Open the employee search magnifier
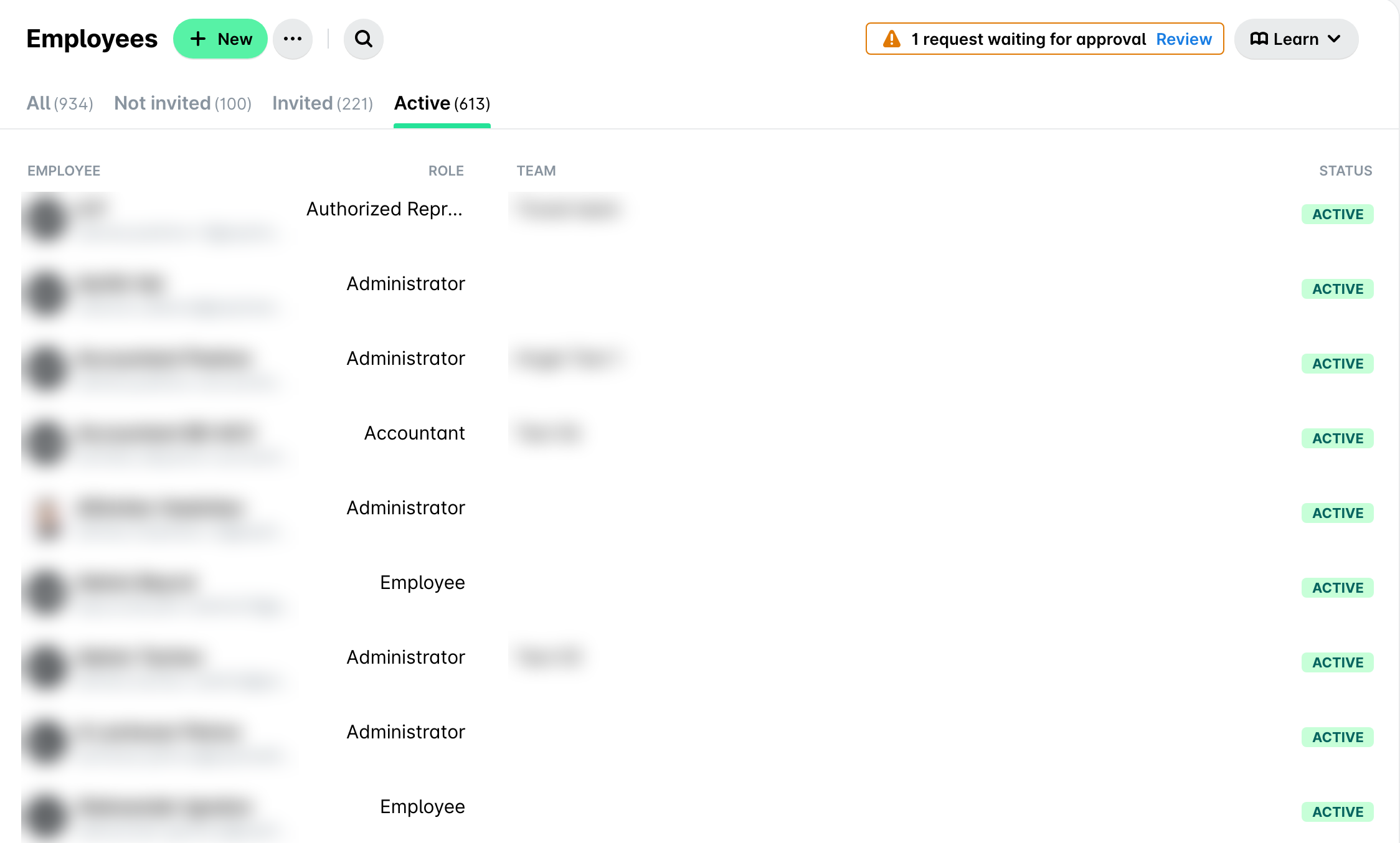This screenshot has width=1400, height=843. click(x=364, y=39)
